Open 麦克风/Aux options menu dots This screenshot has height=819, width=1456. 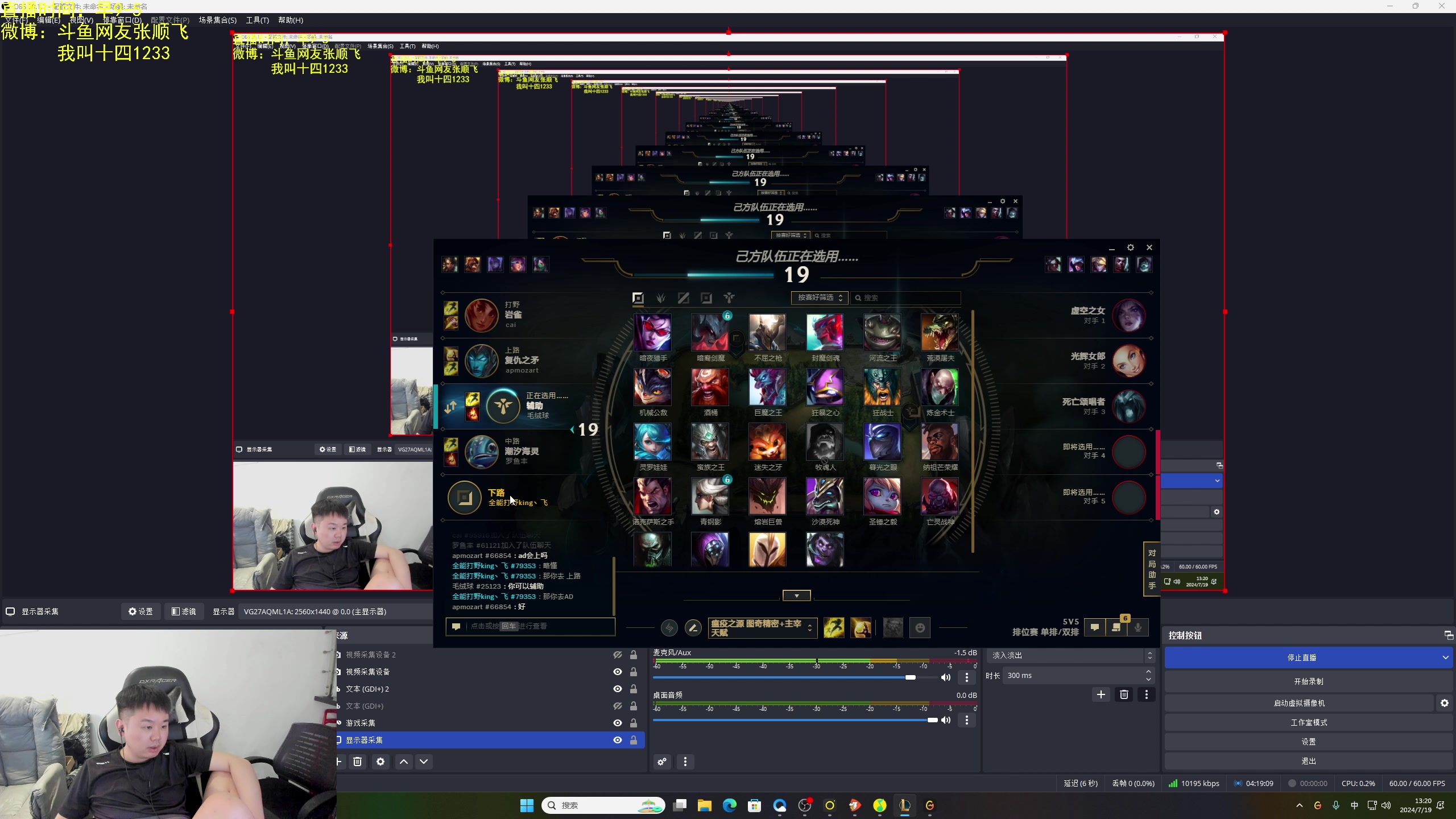click(x=966, y=677)
